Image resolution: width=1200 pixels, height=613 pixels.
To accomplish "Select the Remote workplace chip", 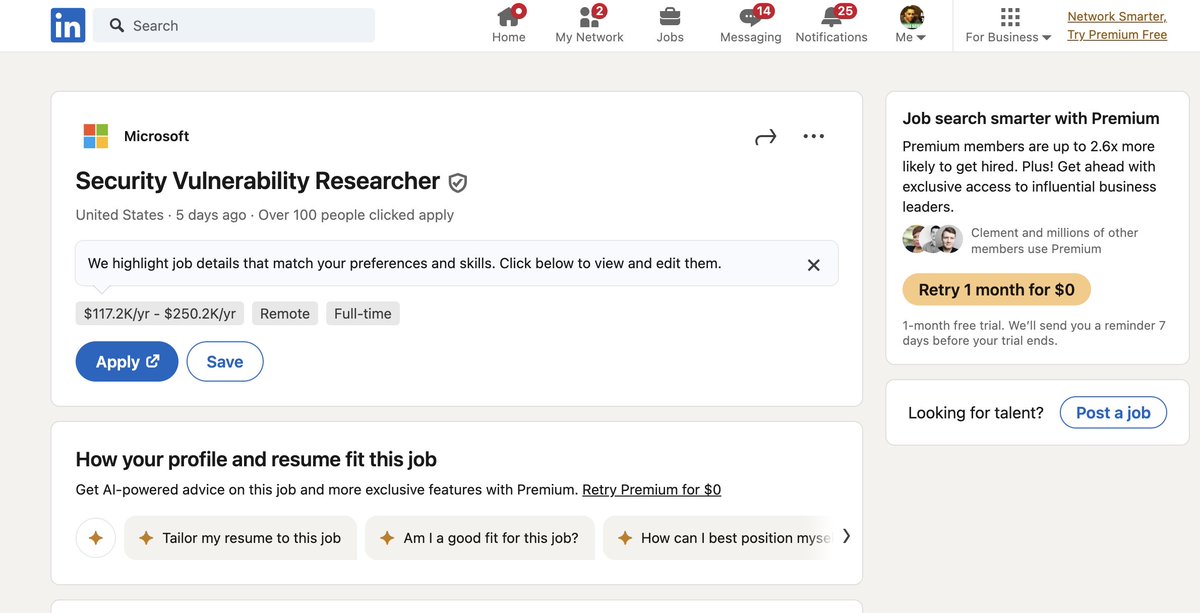I will coord(285,313).
